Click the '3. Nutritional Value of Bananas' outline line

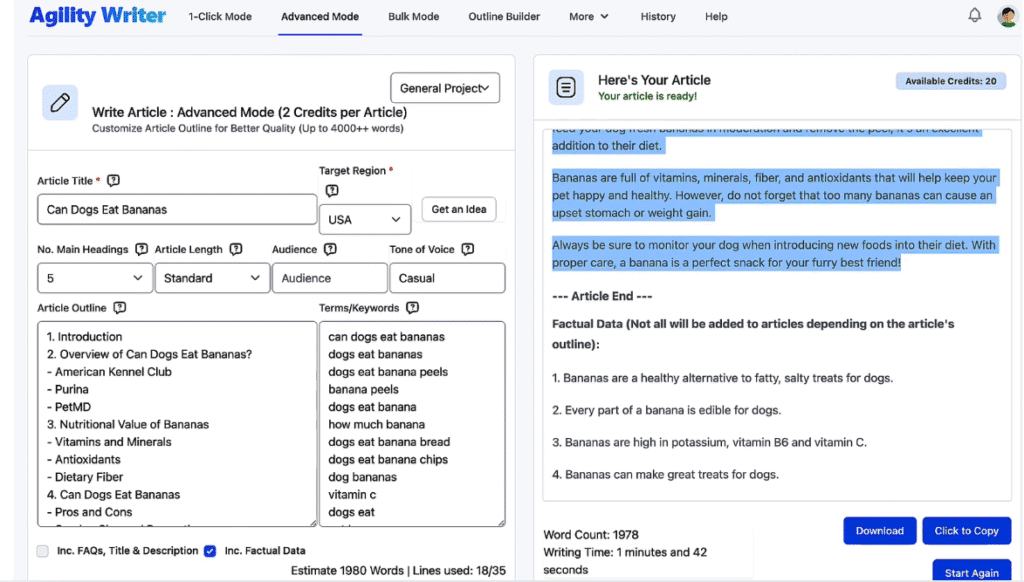128,425
